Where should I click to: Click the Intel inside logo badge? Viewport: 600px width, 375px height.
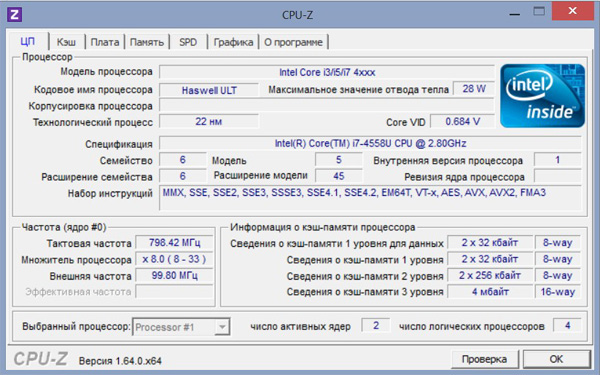(x=542, y=96)
